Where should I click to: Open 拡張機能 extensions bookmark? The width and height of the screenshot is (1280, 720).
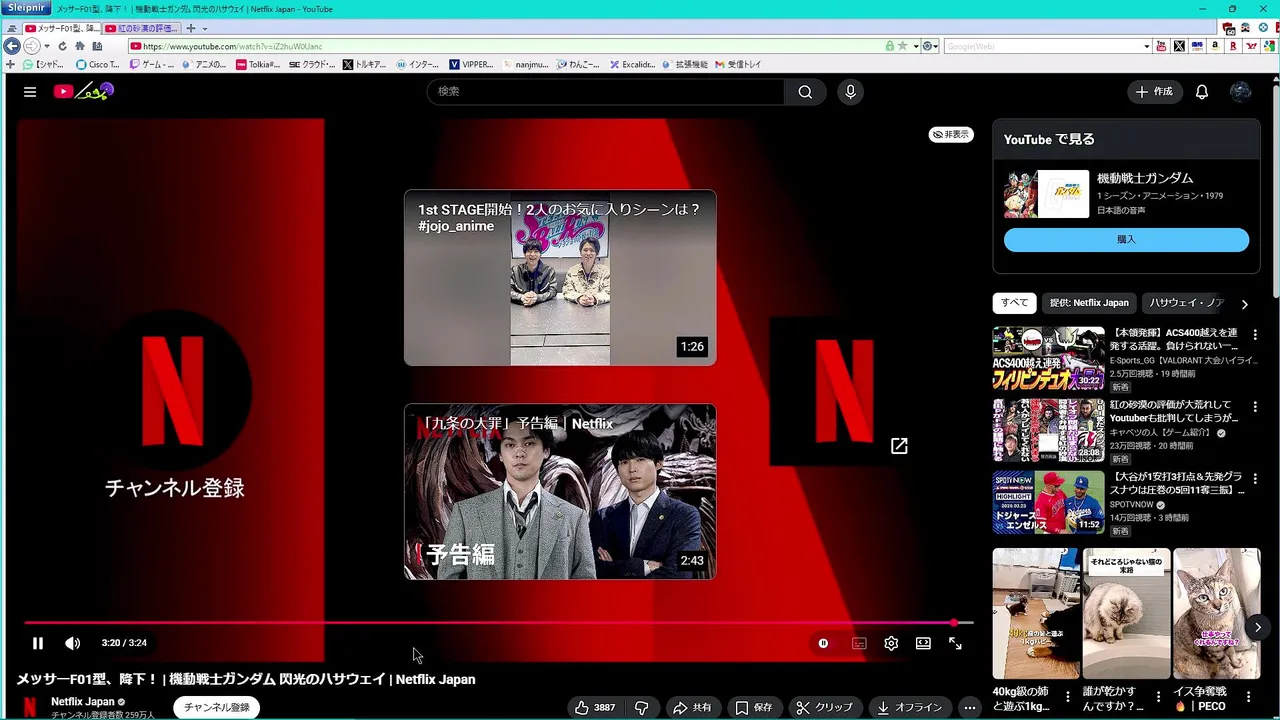pos(684,64)
